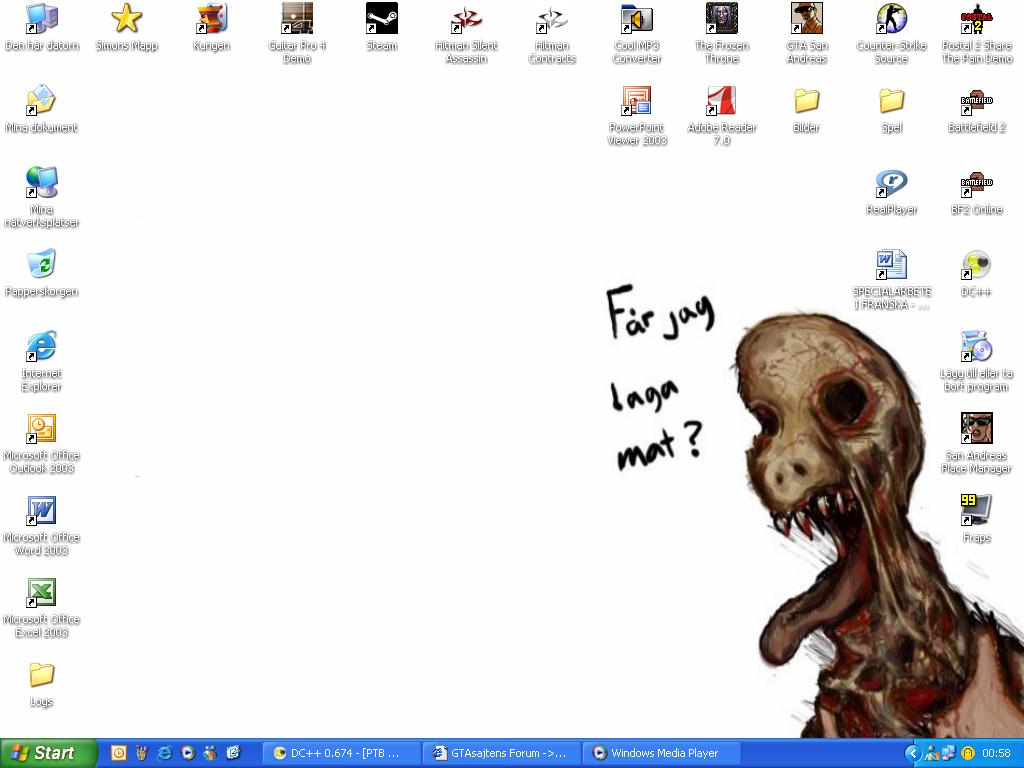Click the Start button

[x=48, y=753]
